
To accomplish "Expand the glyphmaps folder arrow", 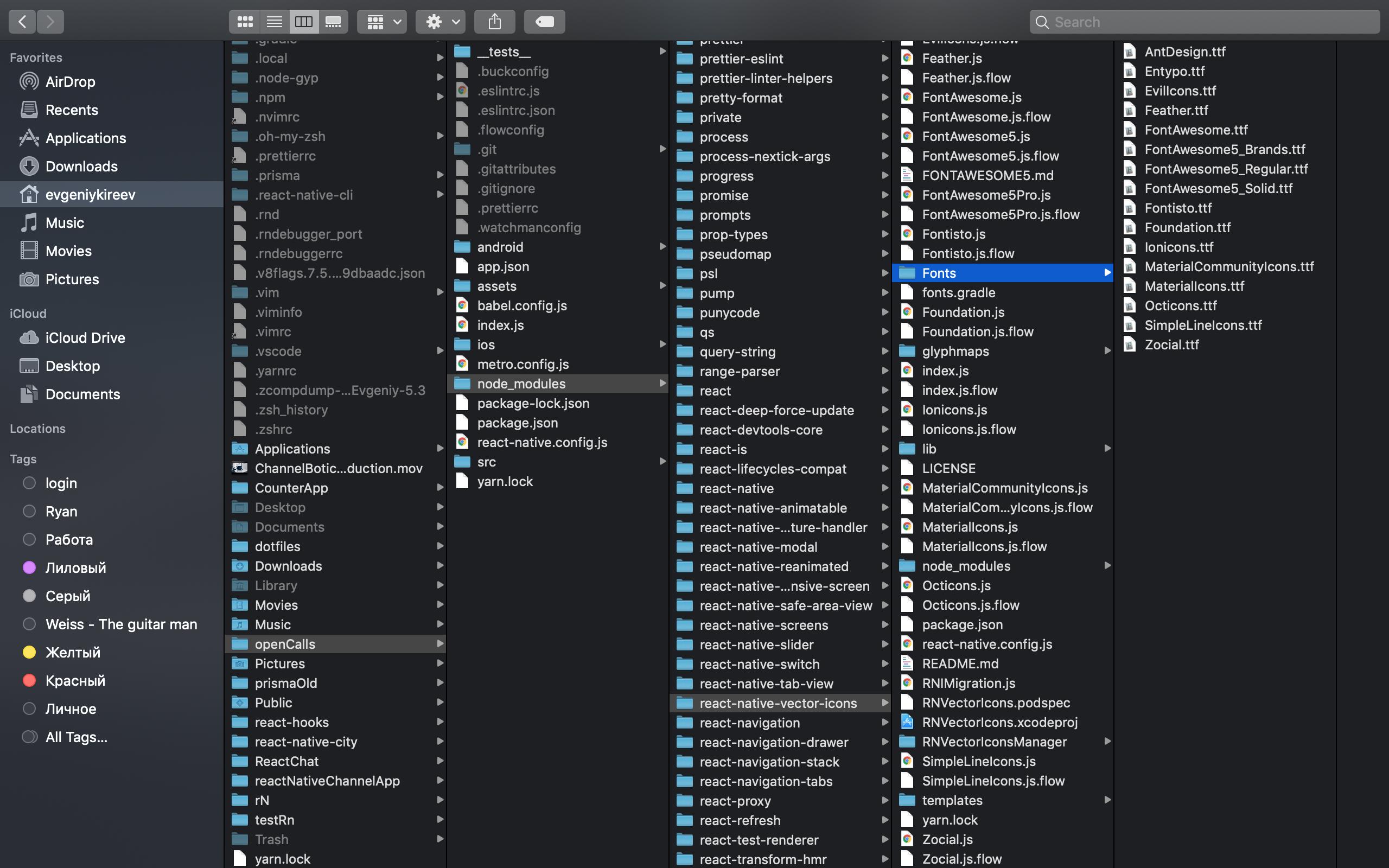I will [x=1107, y=351].
